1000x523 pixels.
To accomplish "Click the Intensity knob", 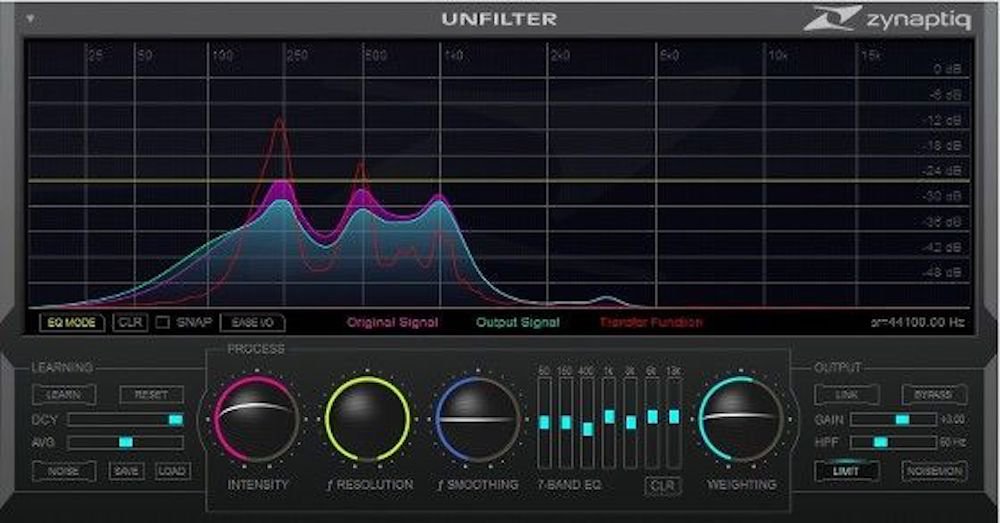I will pyautogui.click(x=256, y=419).
